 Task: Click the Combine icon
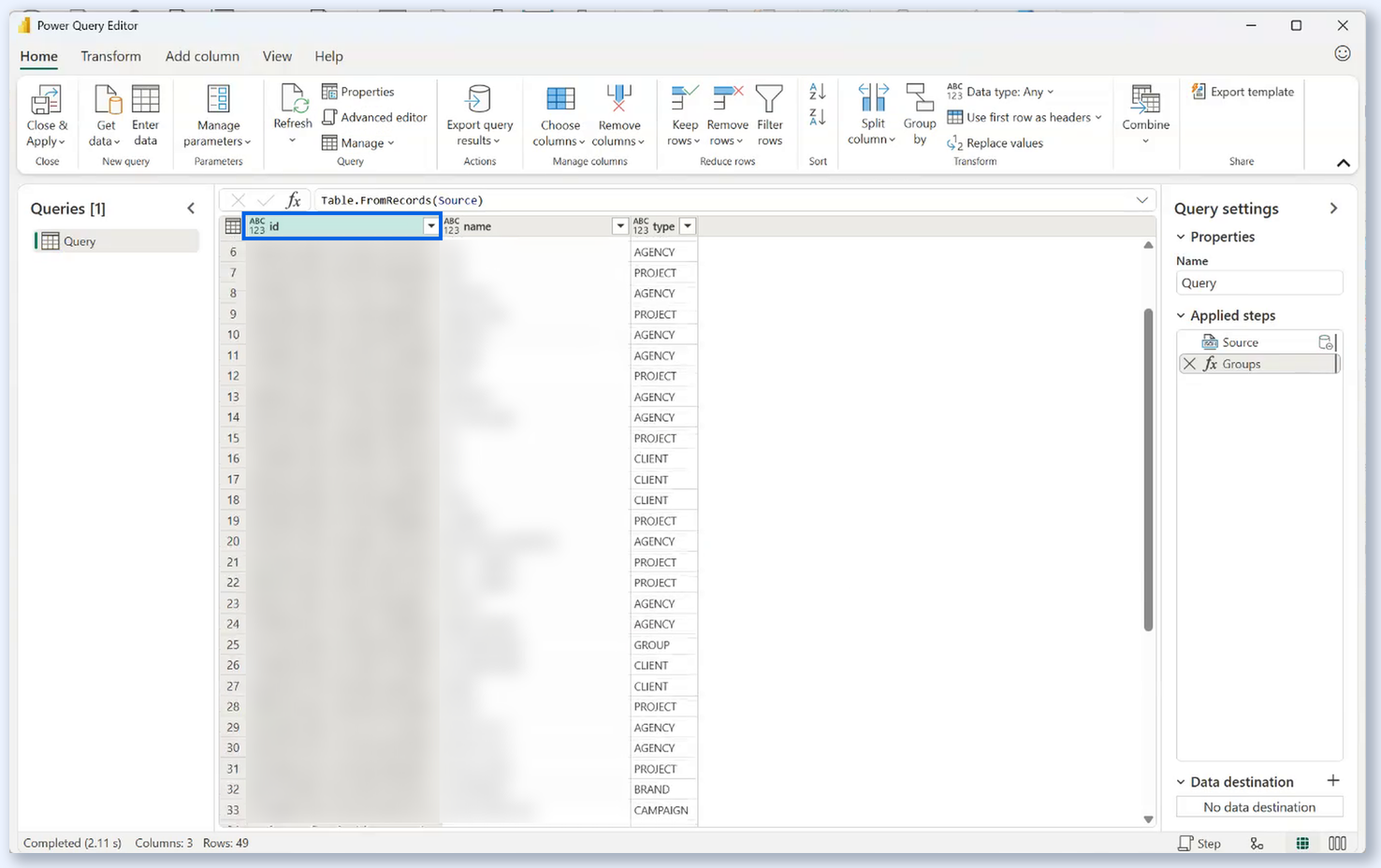[1145, 98]
